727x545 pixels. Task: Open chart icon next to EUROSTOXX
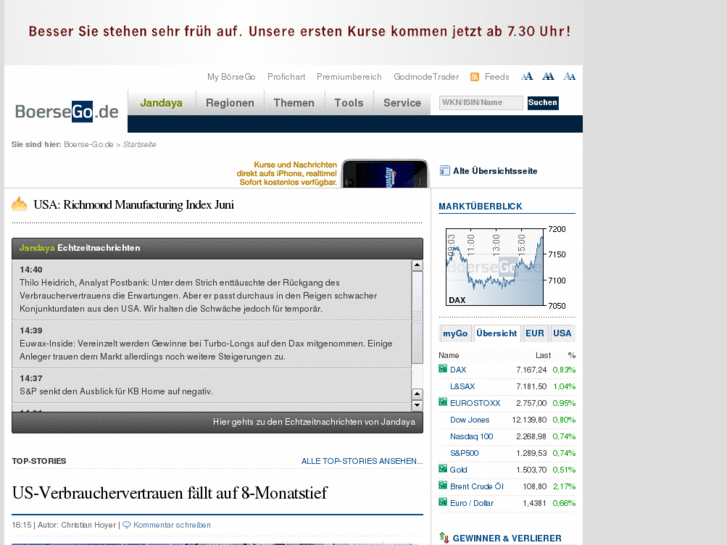tap(443, 402)
